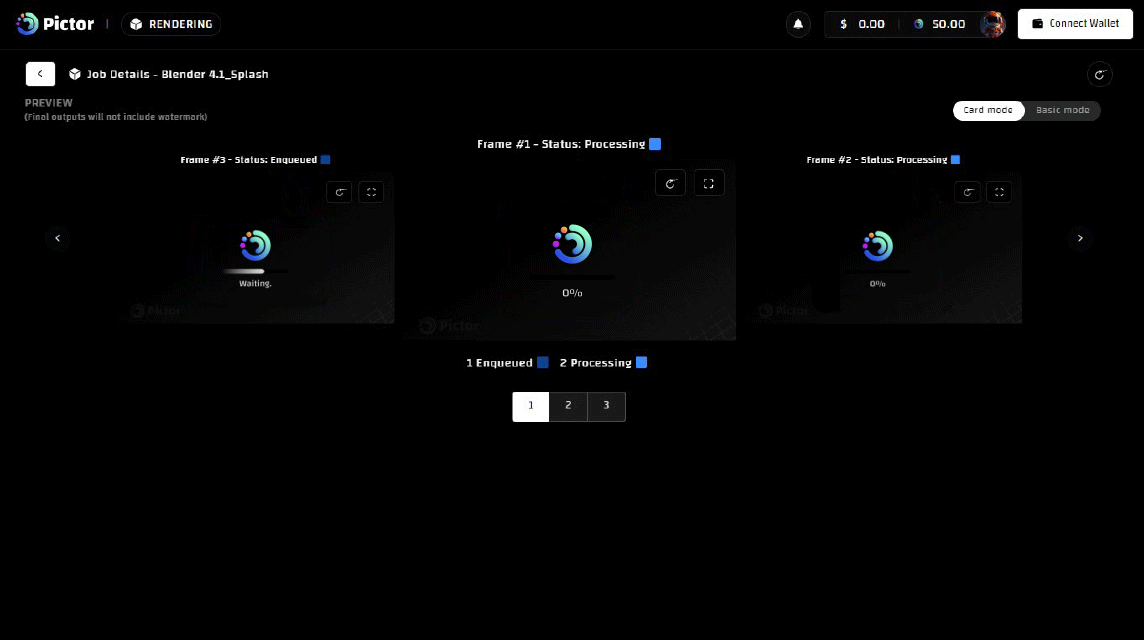1144x640 pixels.
Task: Go to page 1
Action: [x=530, y=406]
